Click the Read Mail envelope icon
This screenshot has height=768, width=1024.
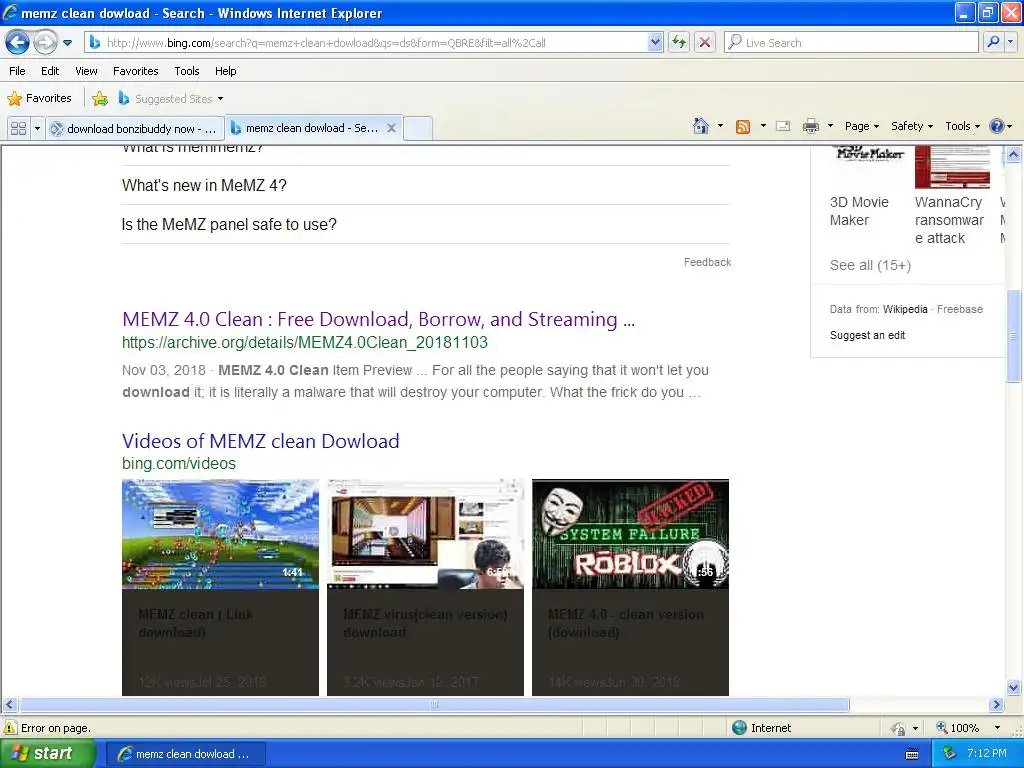click(x=783, y=127)
